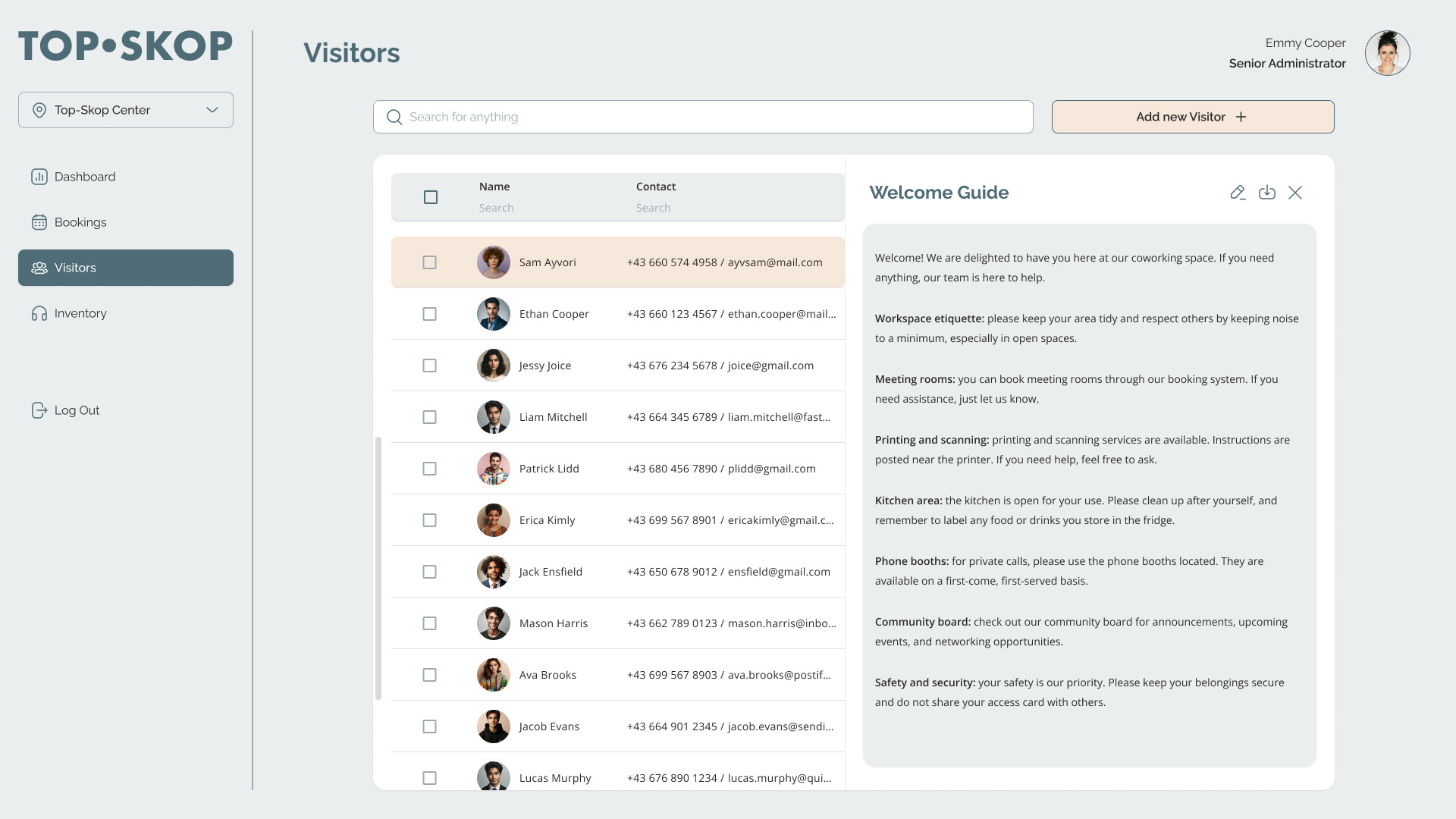Viewport: 1456px width, 819px height.
Task: Select Jessy Joice's row checkbox
Action: (x=429, y=366)
